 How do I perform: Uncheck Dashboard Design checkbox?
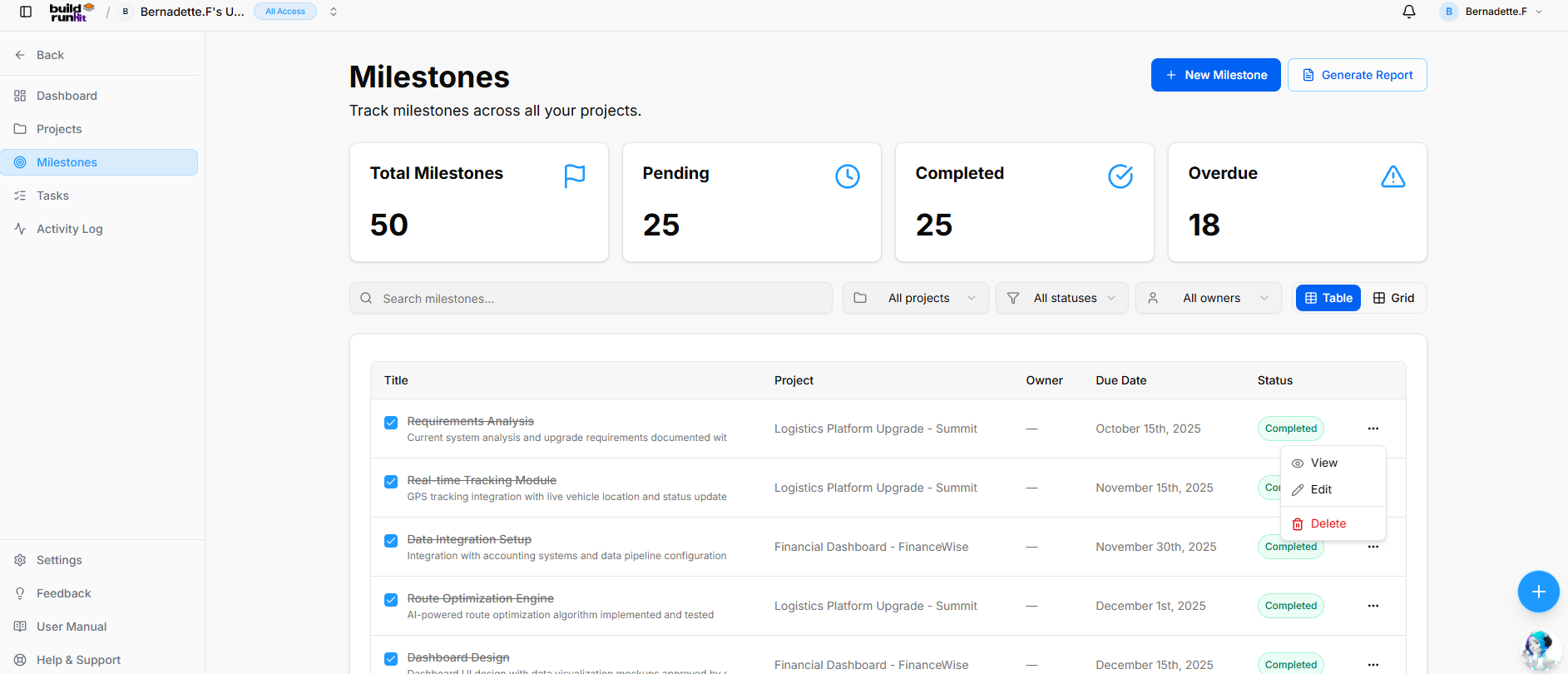click(x=391, y=659)
